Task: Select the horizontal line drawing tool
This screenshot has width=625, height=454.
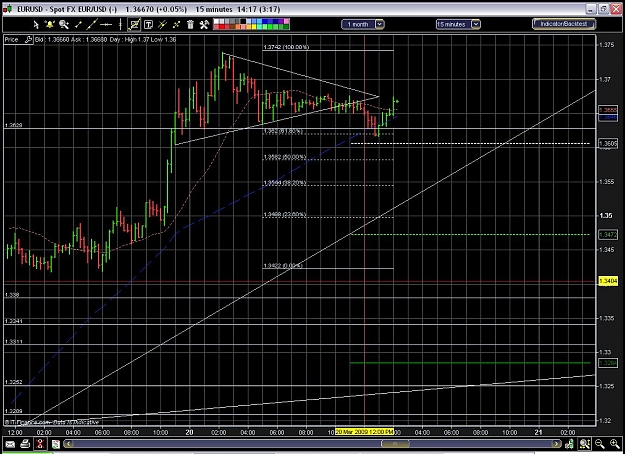Action: [106, 25]
